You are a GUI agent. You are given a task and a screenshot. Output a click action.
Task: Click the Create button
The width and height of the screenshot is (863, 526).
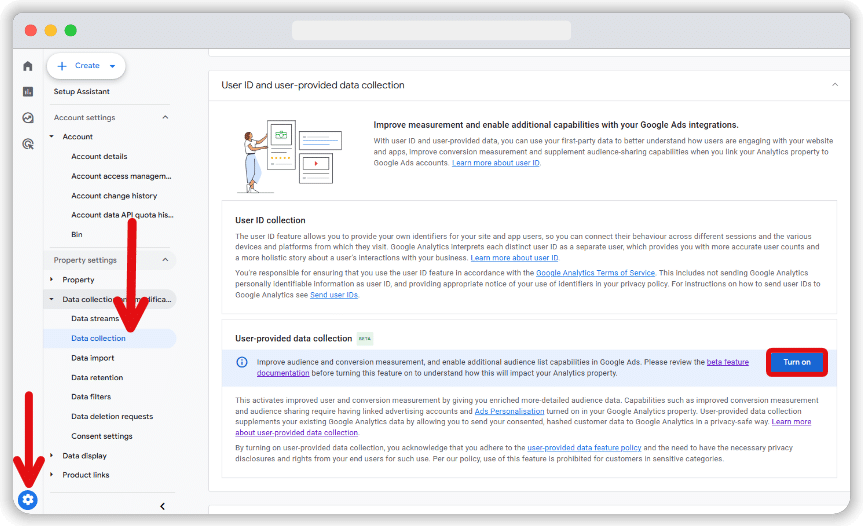click(x=86, y=65)
